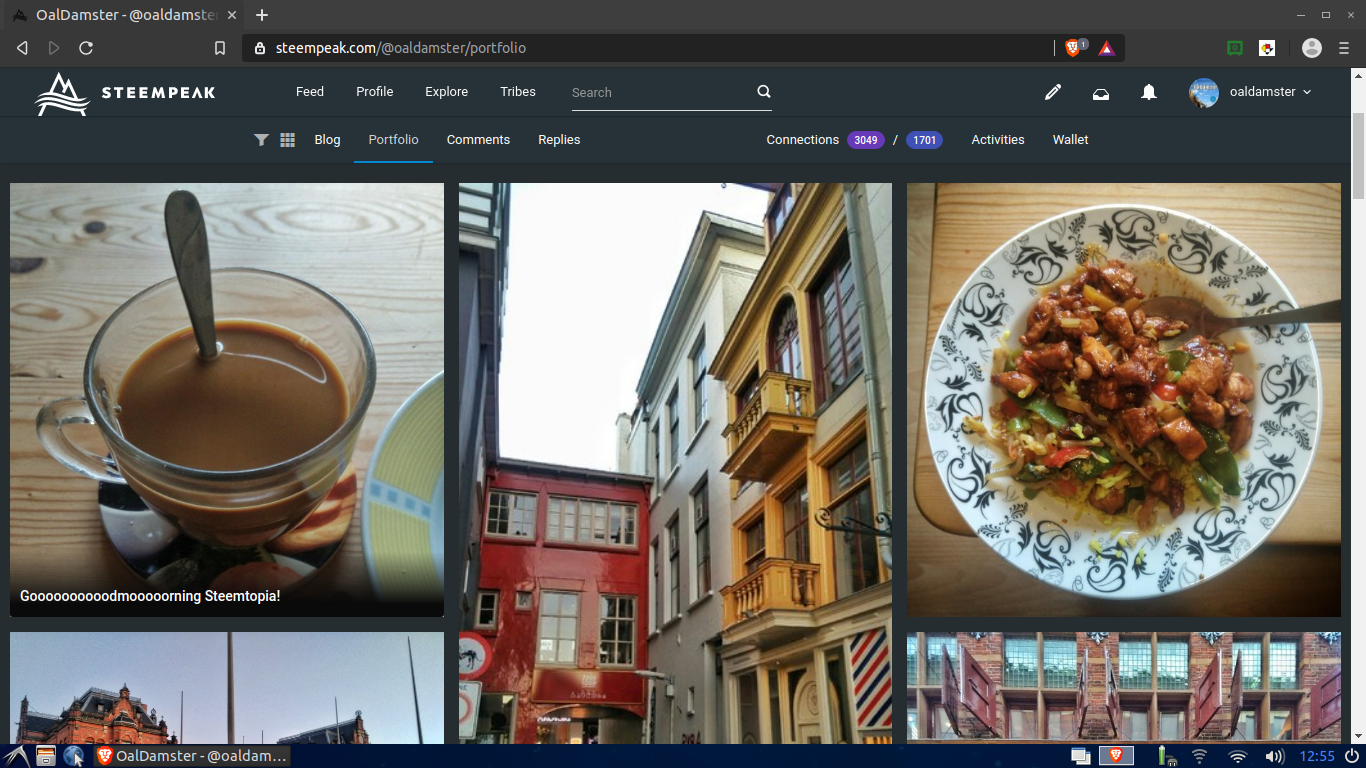Open the volume control tray icon
Viewport: 1366px width, 768px height.
(1274, 756)
